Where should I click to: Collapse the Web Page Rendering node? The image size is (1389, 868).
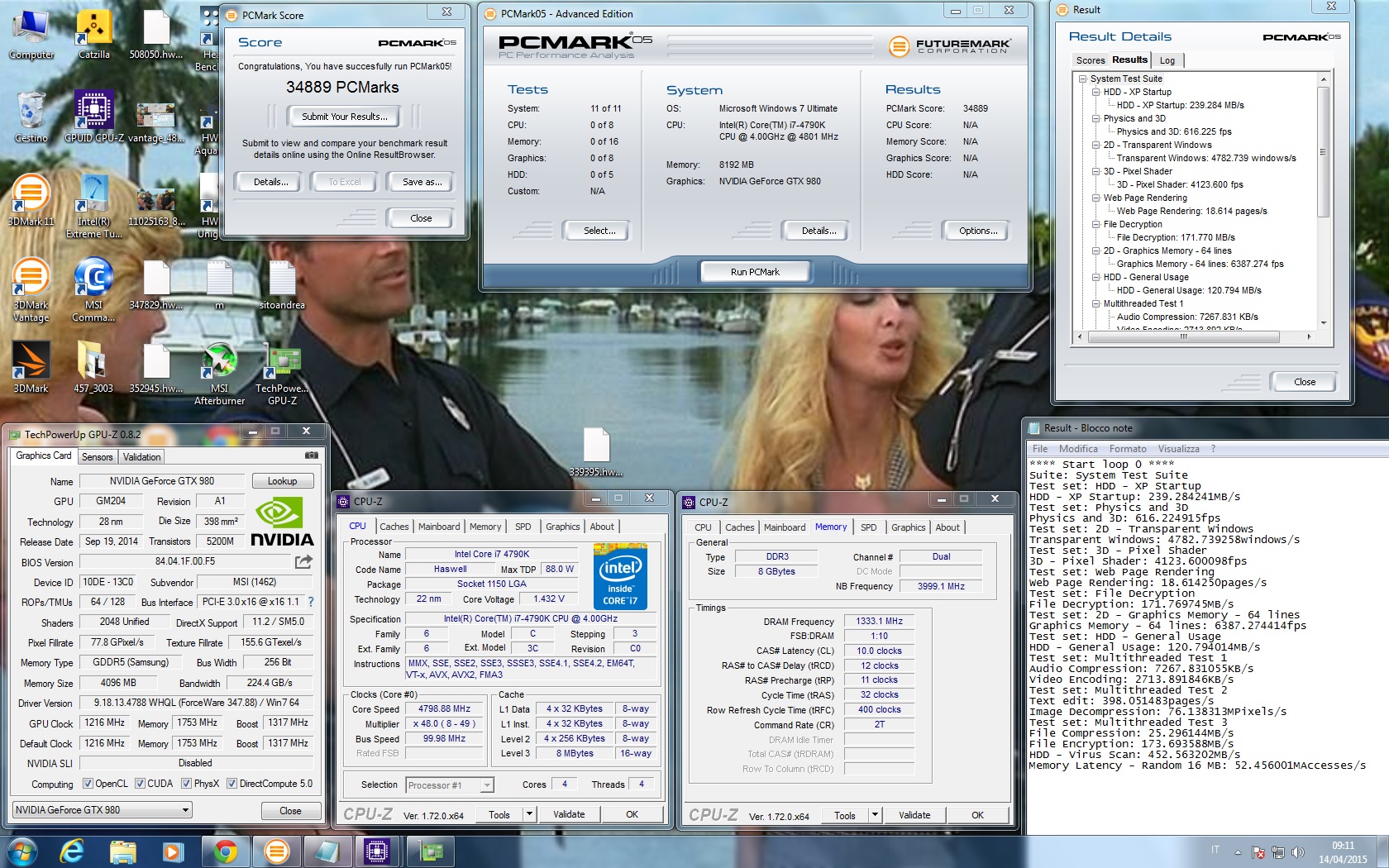1095,198
